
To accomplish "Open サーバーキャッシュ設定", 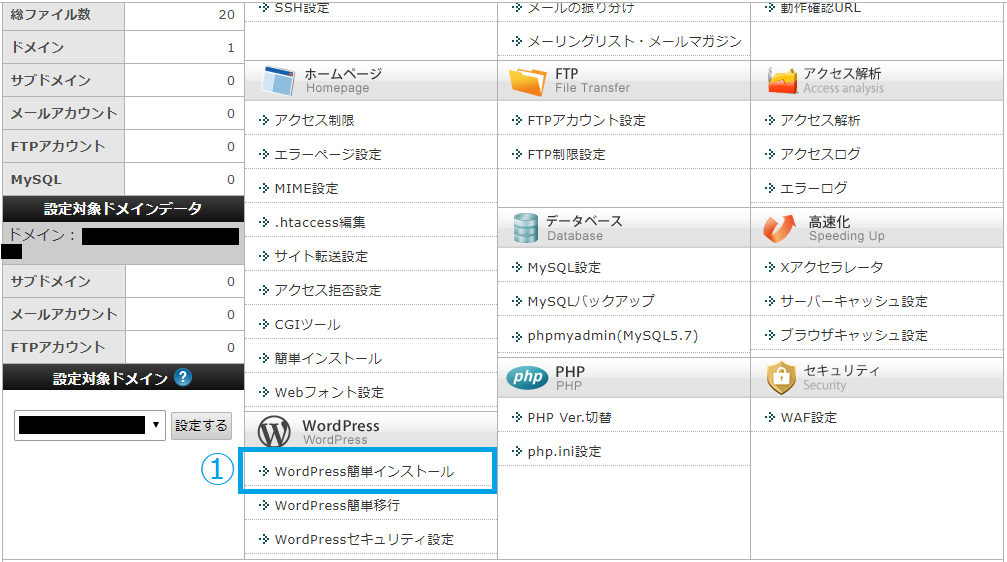I will 854,301.
